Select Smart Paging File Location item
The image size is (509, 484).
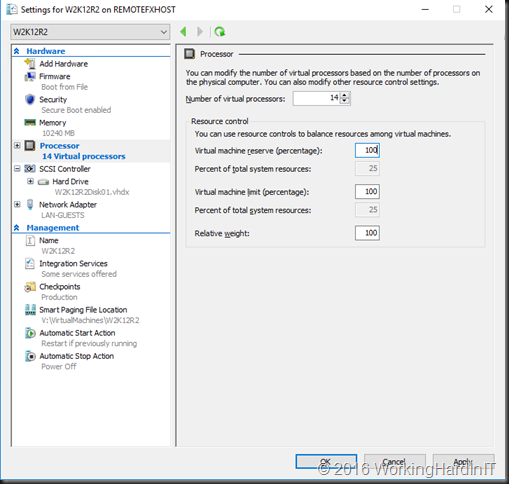pos(83,310)
